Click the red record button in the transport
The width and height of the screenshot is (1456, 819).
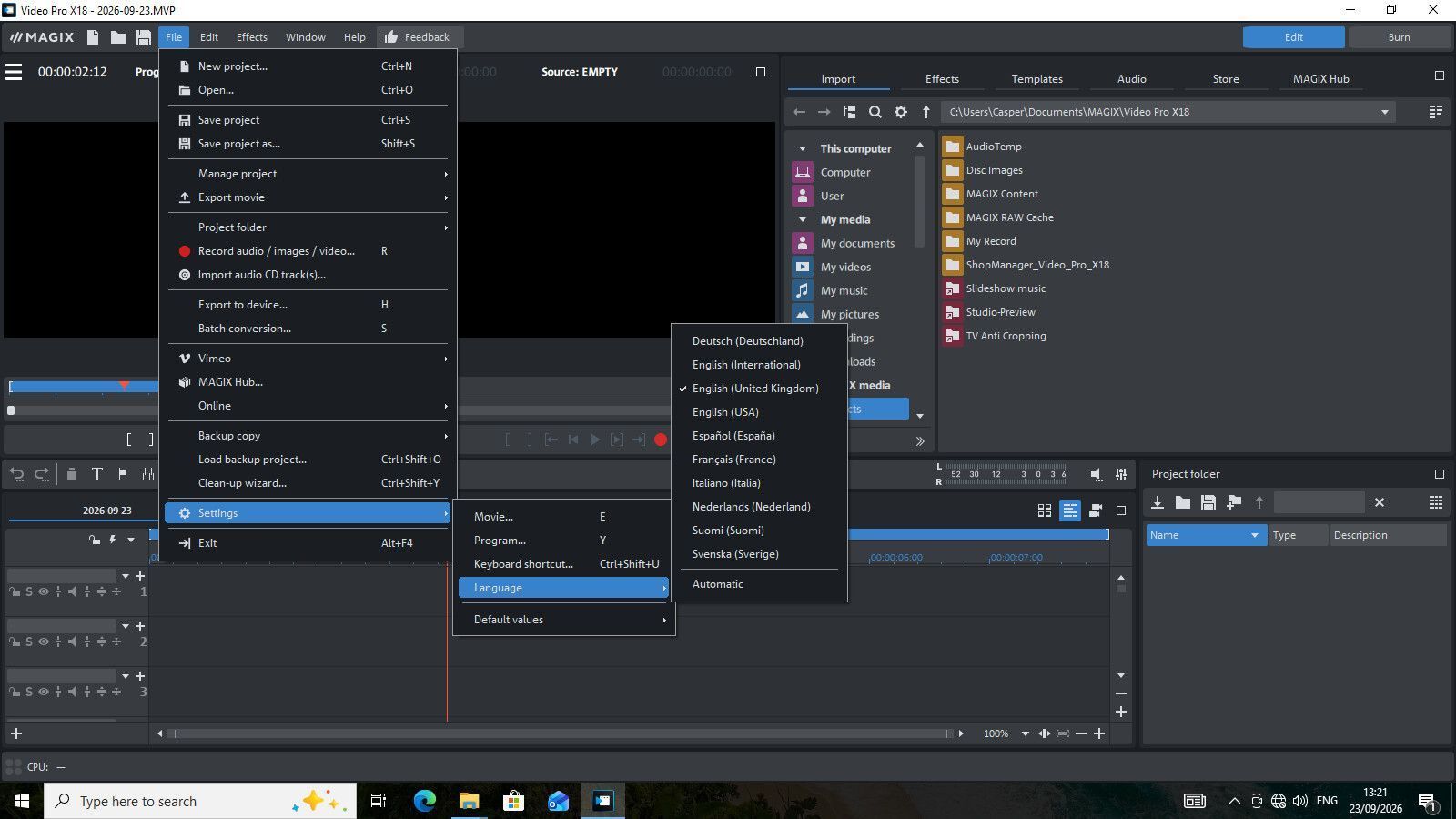661,440
